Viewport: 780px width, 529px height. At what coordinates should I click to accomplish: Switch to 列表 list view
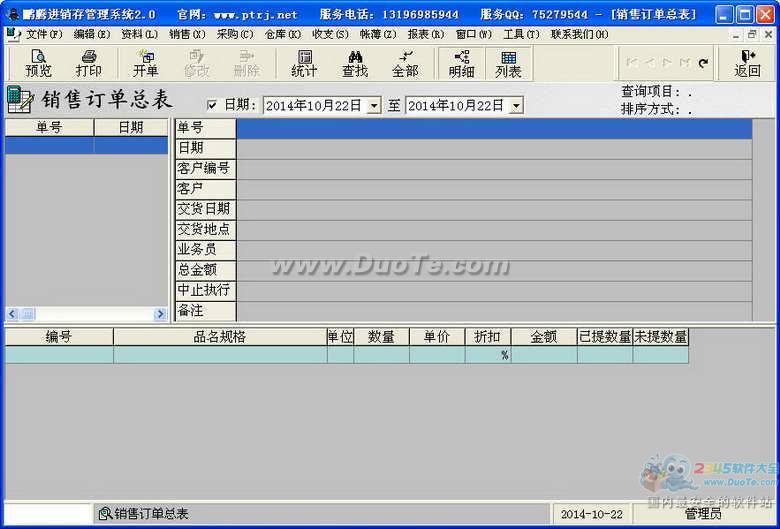(508, 63)
